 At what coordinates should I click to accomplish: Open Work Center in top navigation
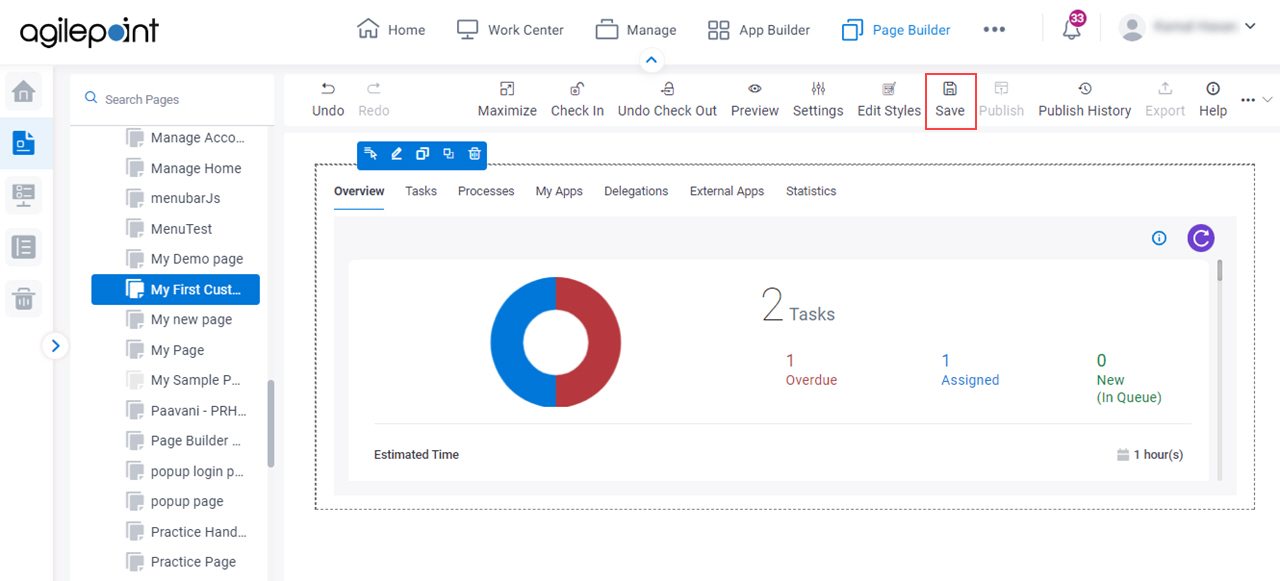510,30
